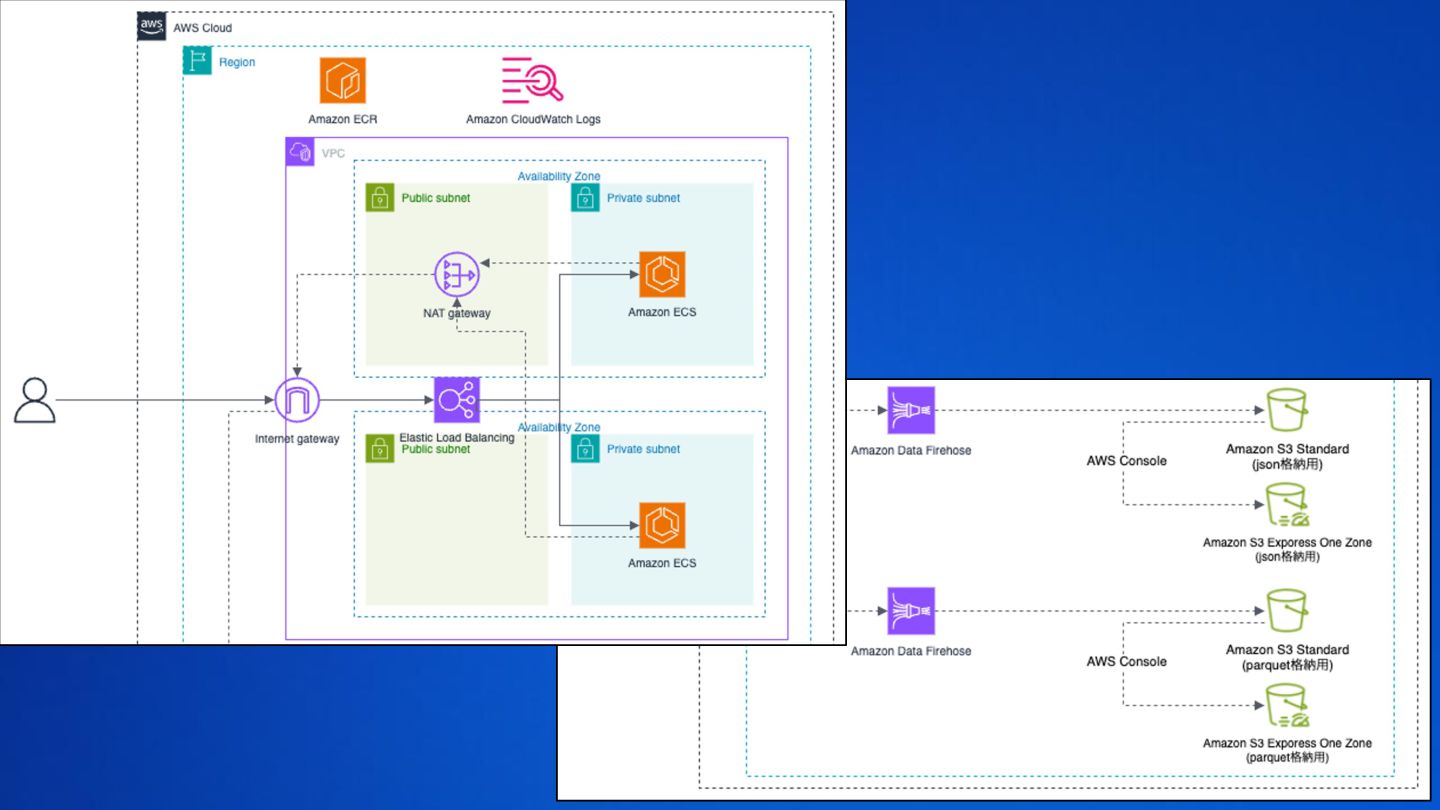Click S3 Express One Zone icon for parquet
Viewport: 1440px width, 810px height.
point(1287,705)
